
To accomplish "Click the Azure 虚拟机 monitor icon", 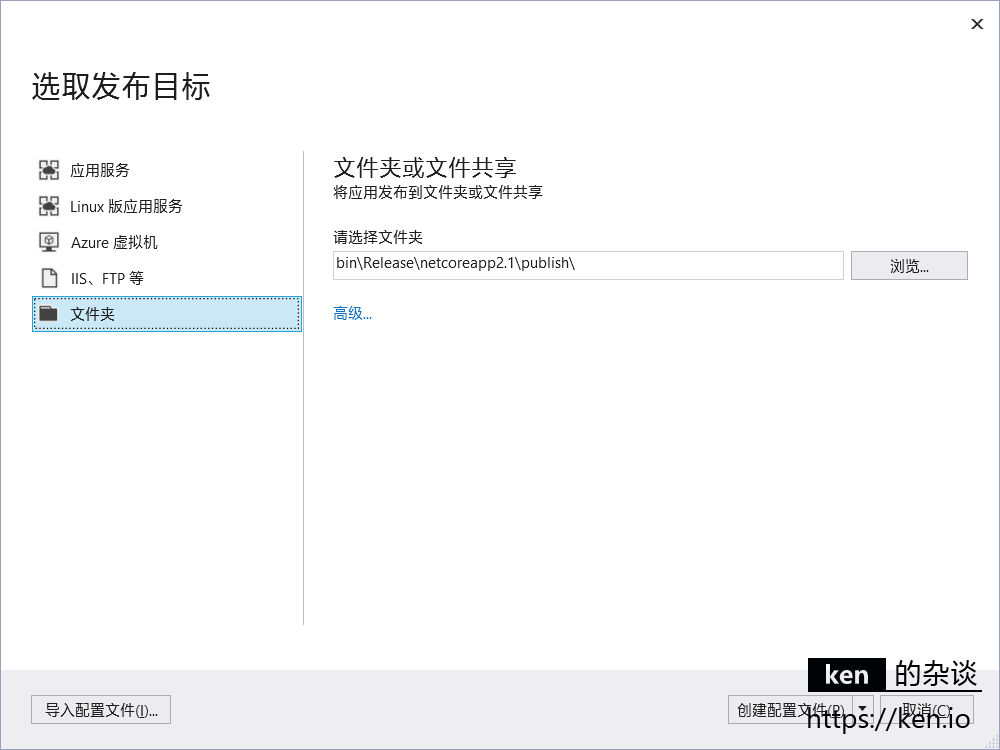I will 49,242.
